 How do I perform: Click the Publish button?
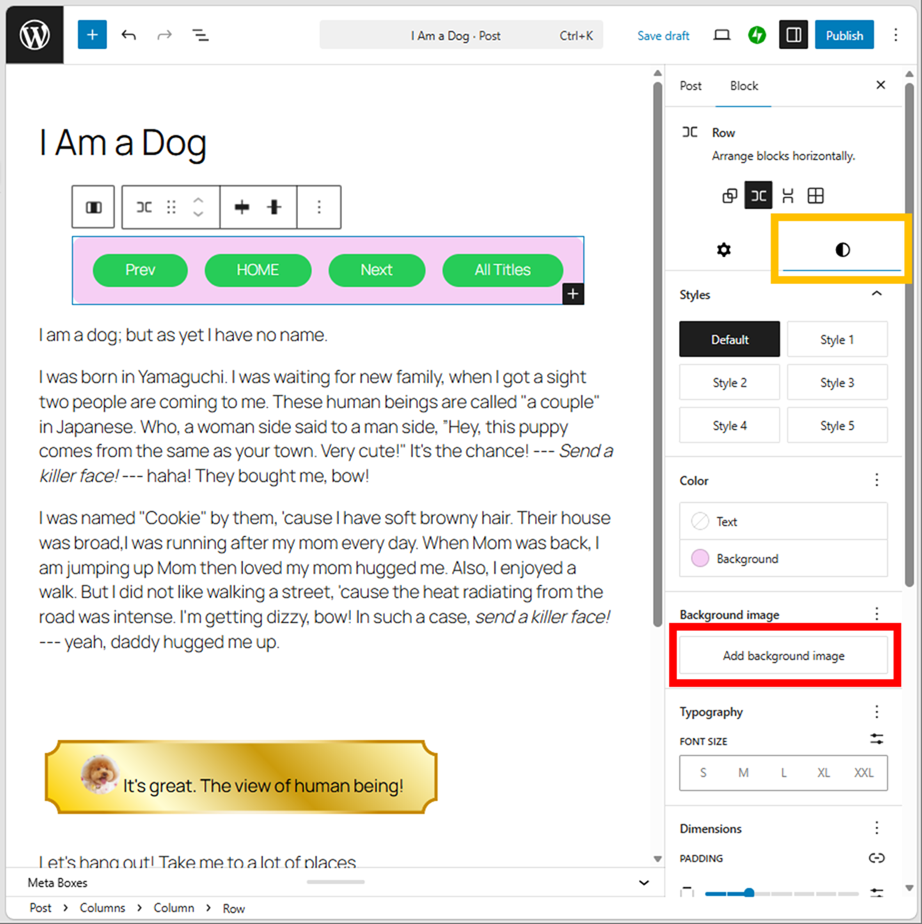(844, 35)
